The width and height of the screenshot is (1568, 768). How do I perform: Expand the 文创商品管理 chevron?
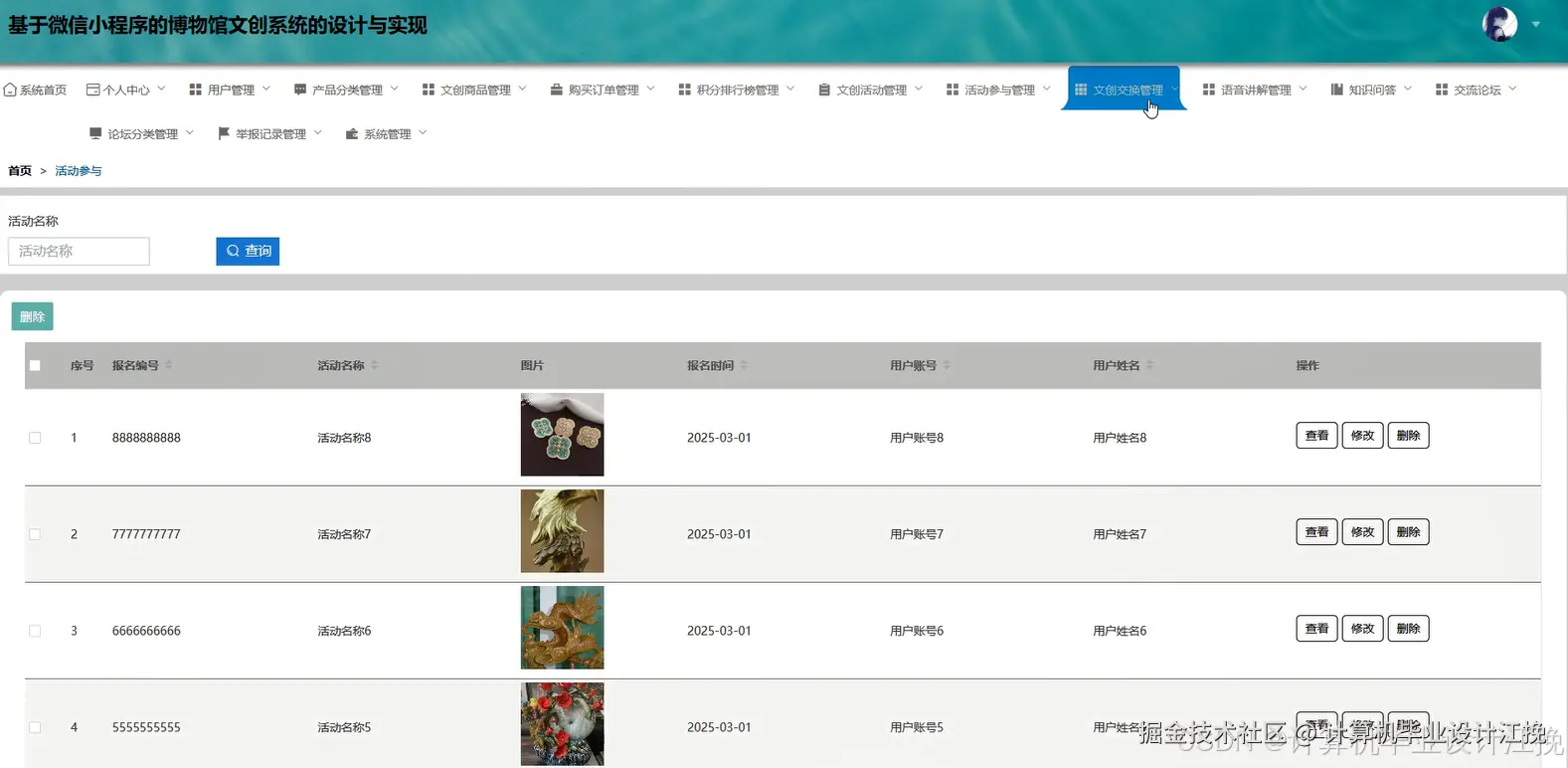coord(523,89)
